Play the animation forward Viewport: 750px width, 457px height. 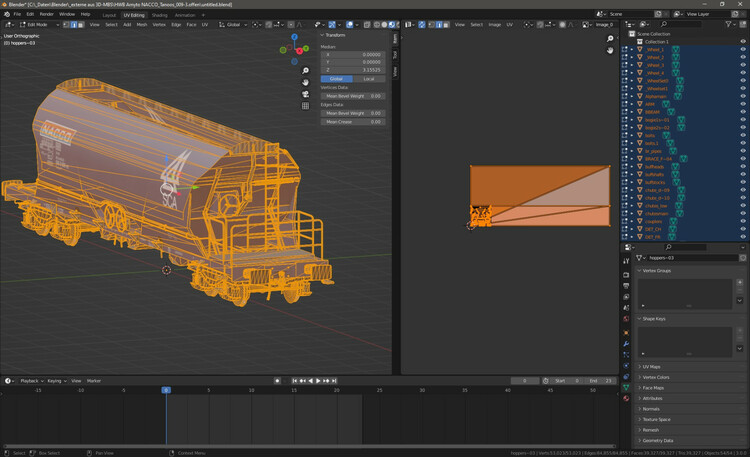(318, 381)
